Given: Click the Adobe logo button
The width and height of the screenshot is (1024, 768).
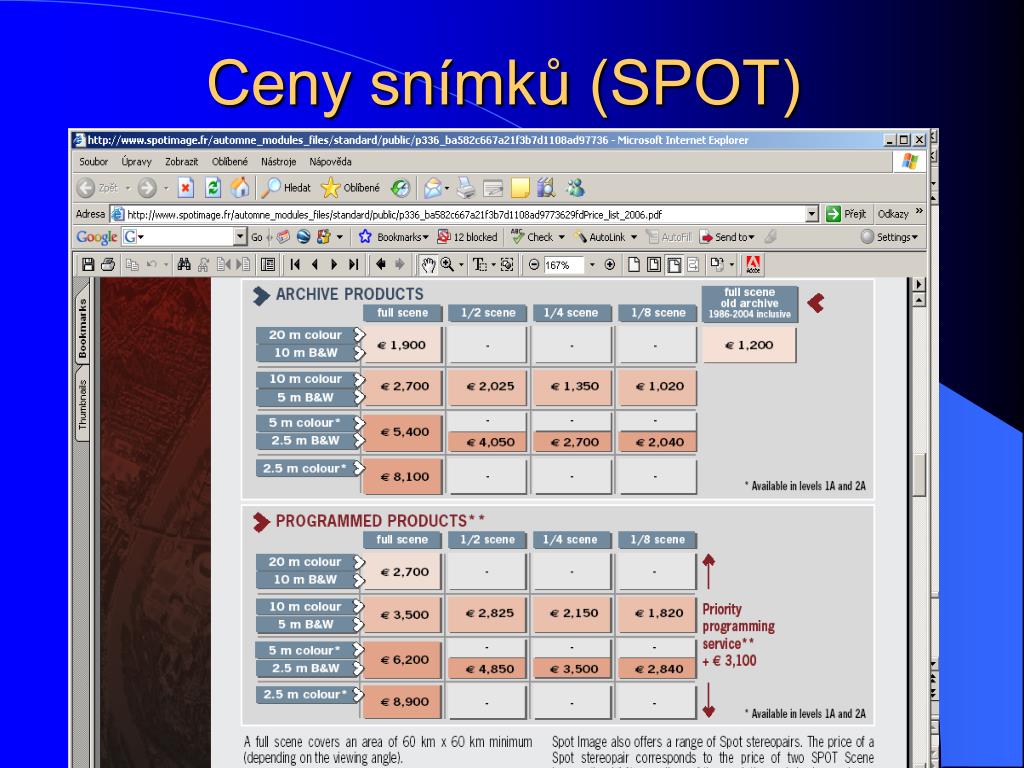Looking at the screenshot, I should [753, 264].
